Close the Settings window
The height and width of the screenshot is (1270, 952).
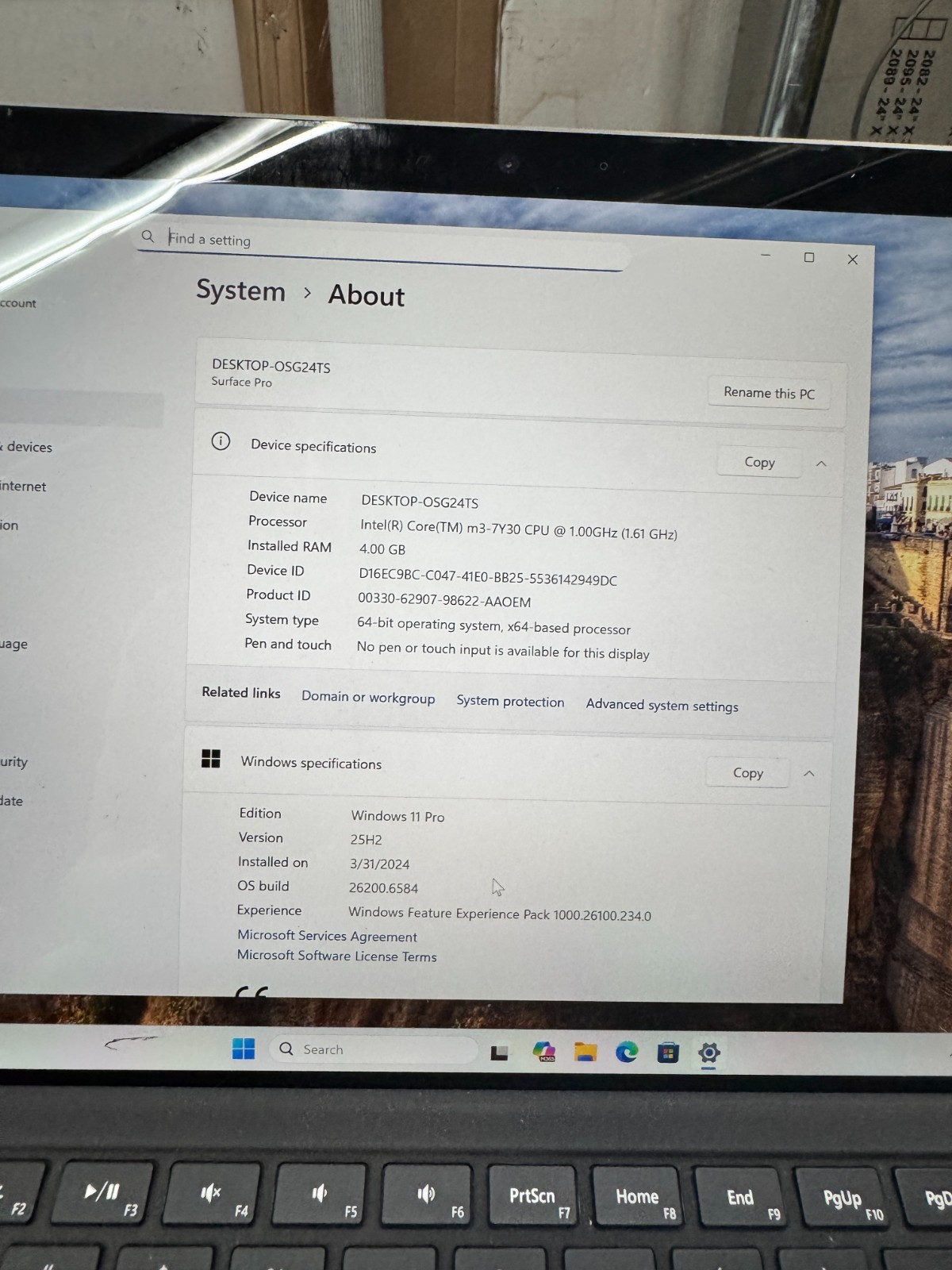pos(853,260)
